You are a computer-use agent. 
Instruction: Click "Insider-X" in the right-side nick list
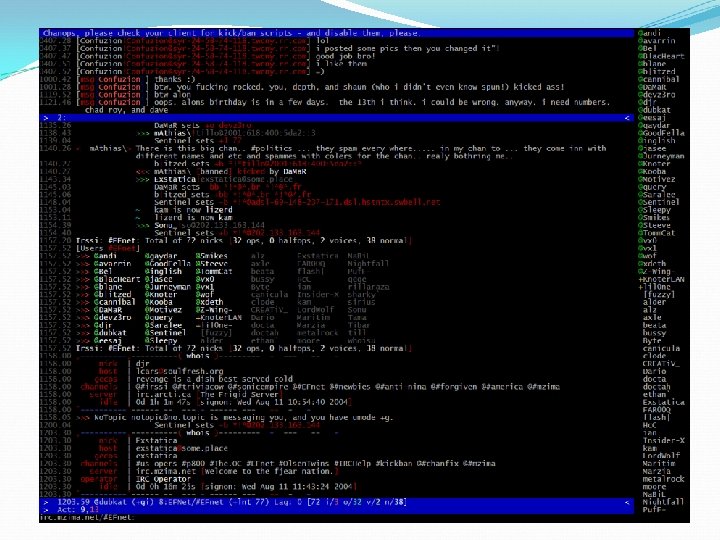coord(664,441)
